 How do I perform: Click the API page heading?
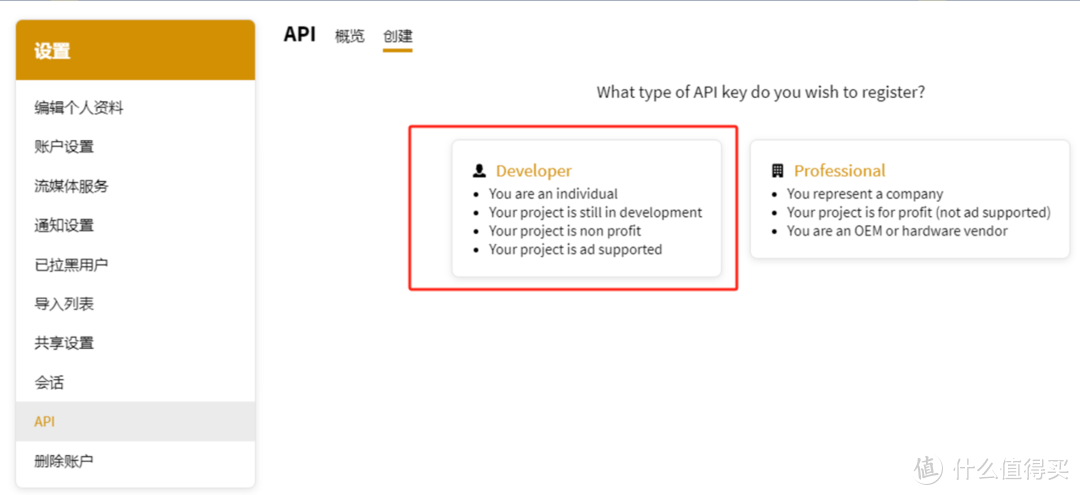(x=299, y=34)
